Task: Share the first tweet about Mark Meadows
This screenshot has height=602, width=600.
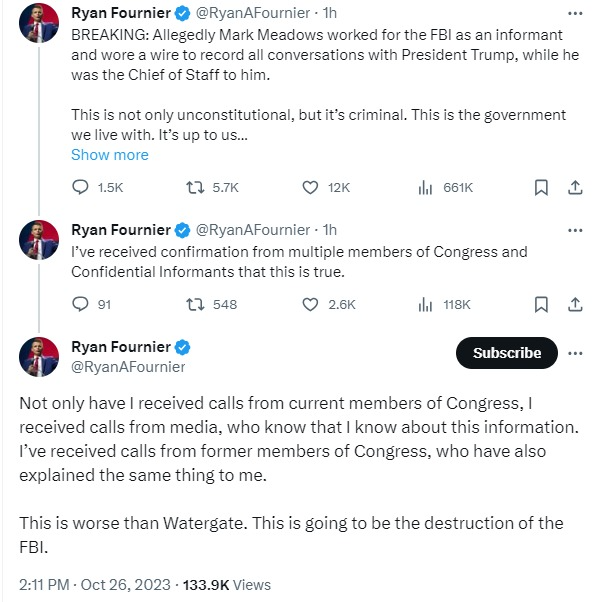Action: [x=575, y=187]
